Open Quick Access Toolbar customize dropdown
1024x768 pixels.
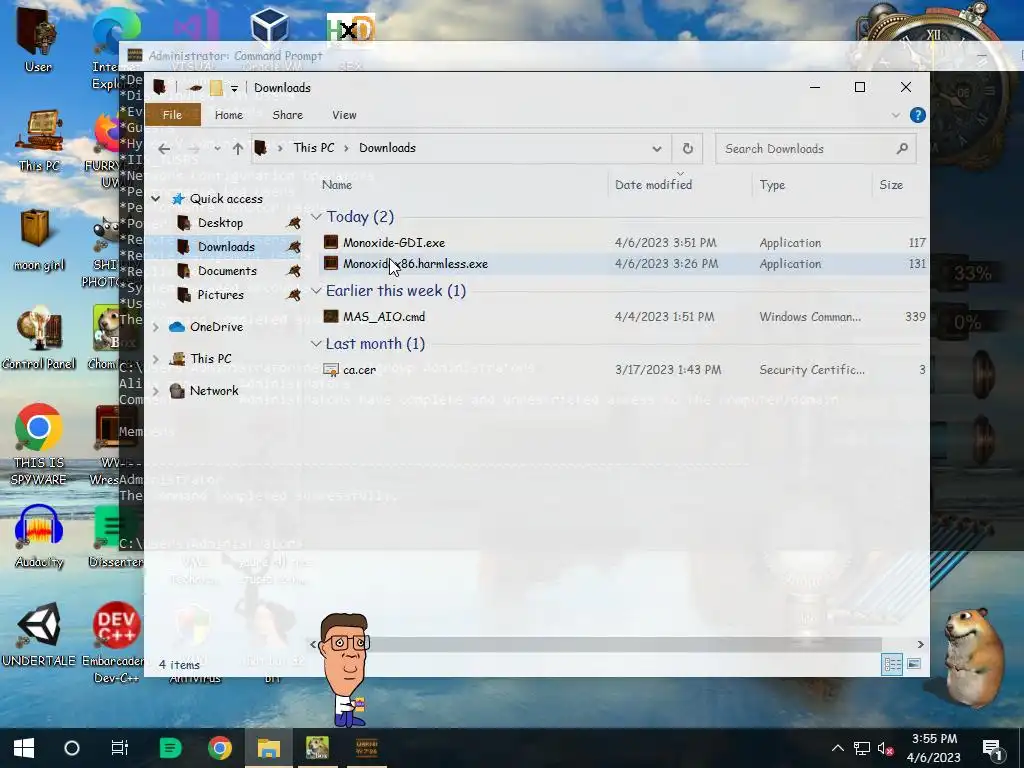coord(234,88)
